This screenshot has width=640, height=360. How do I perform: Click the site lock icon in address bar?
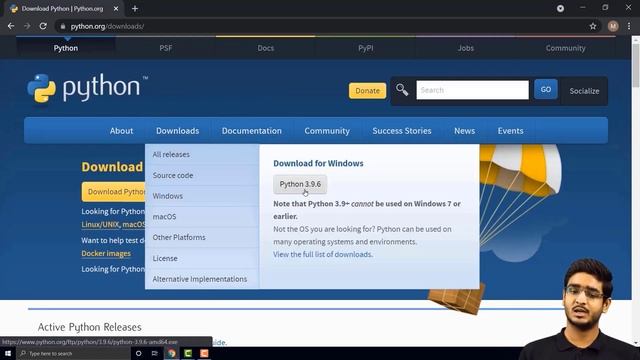click(62, 27)
